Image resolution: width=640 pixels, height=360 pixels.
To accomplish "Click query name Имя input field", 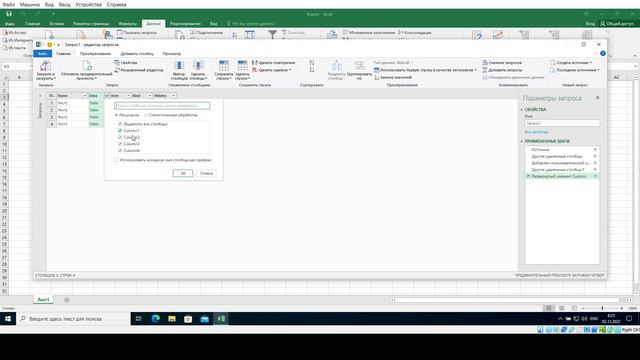I will pyautogui.click(x=562, y=123).
